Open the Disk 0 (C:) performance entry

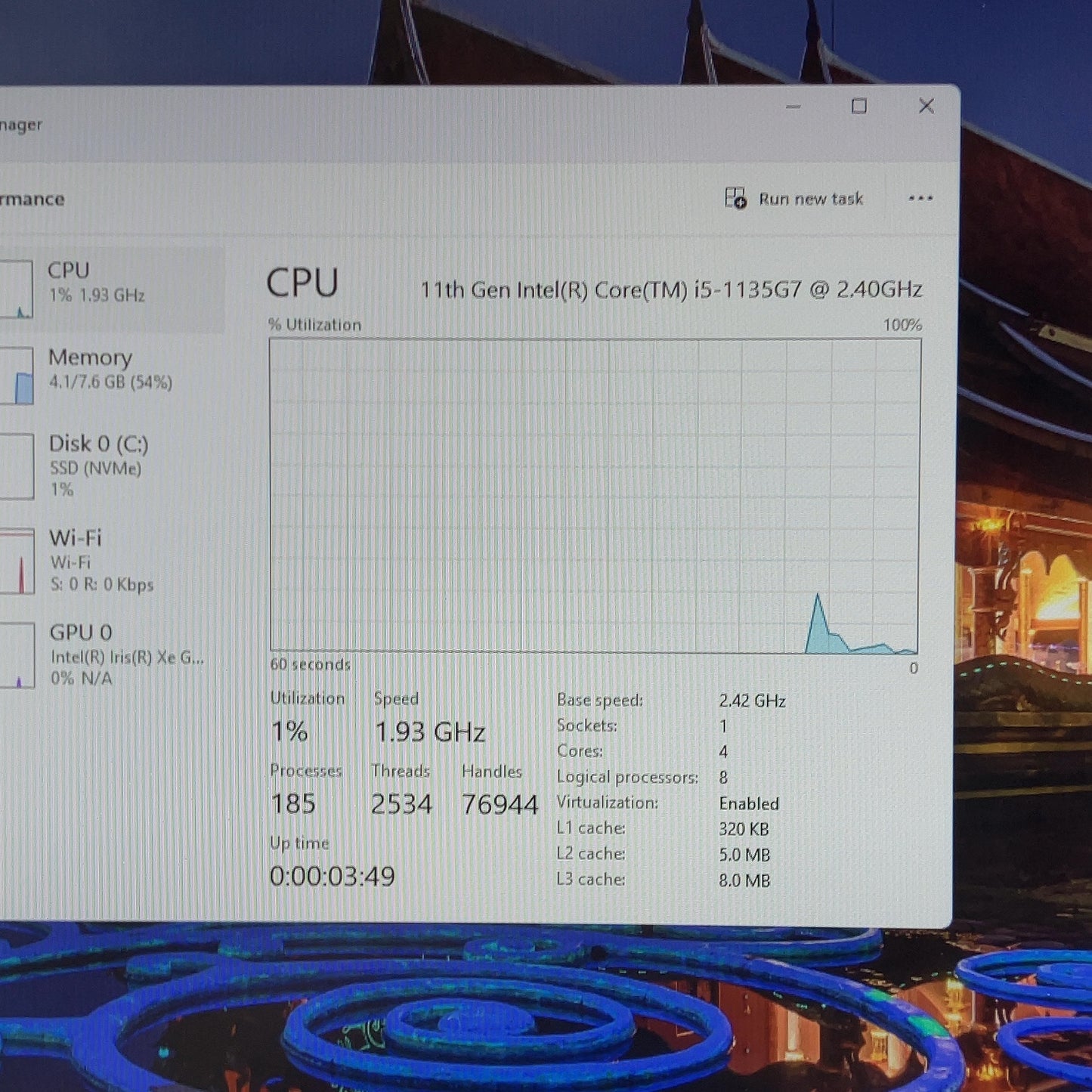(112, 466)
